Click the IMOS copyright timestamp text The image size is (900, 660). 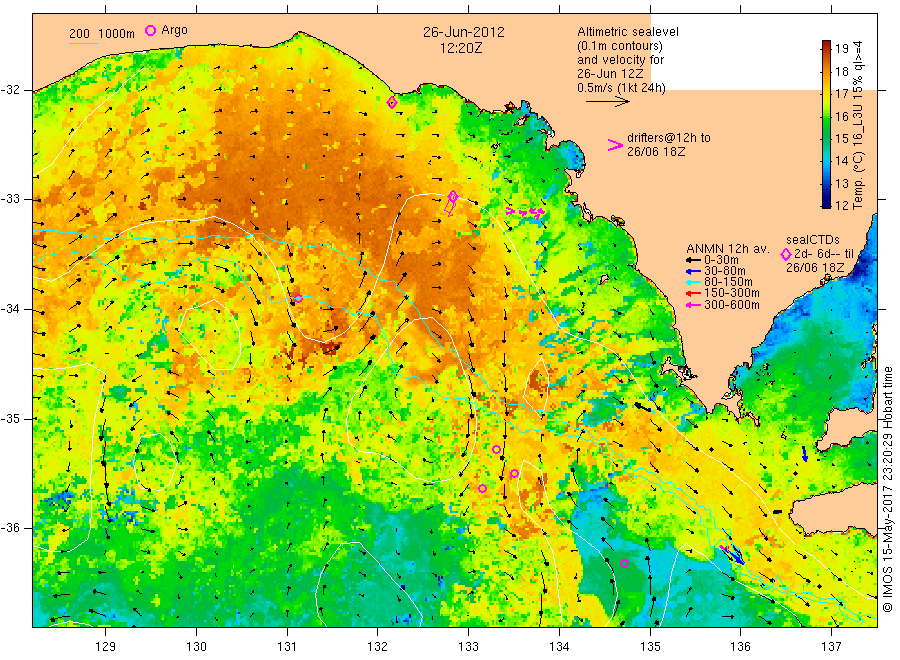coord(887,489)
